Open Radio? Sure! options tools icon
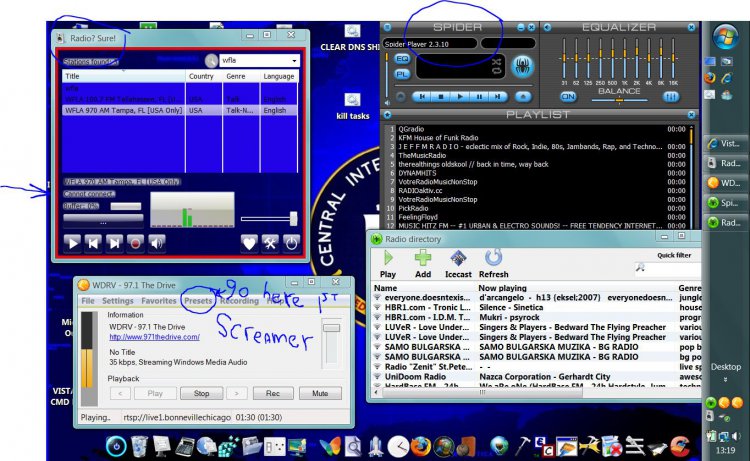 click(270, 243)
